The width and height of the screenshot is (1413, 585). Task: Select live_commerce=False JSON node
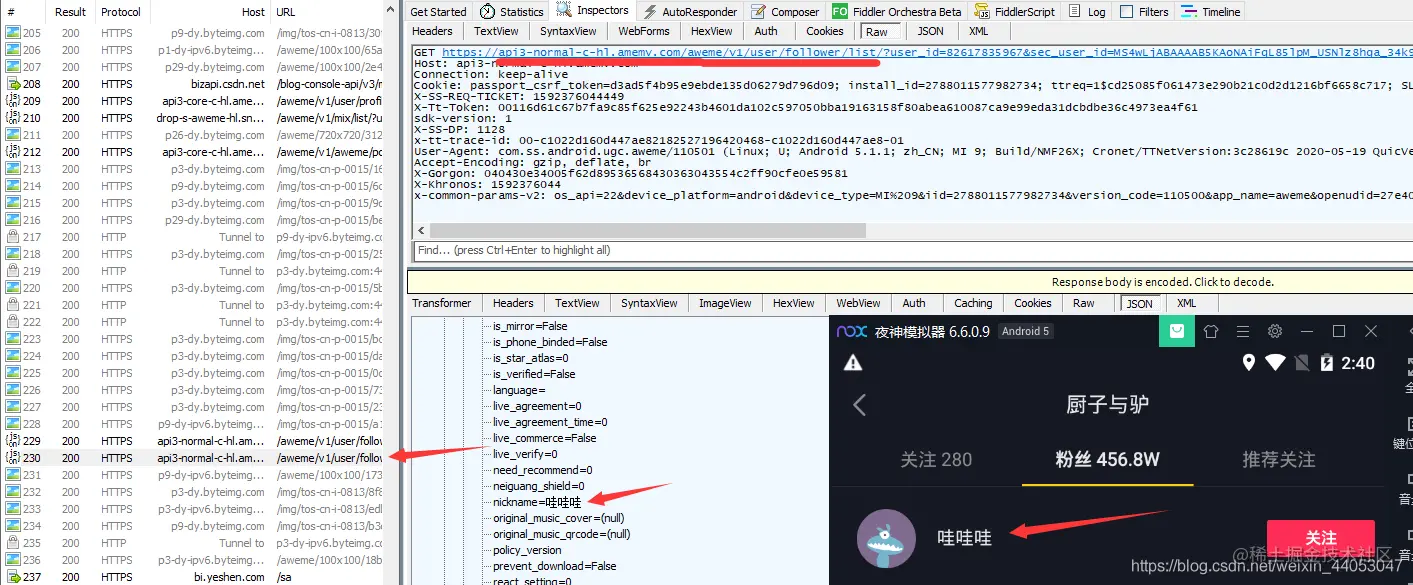point(544,438)
